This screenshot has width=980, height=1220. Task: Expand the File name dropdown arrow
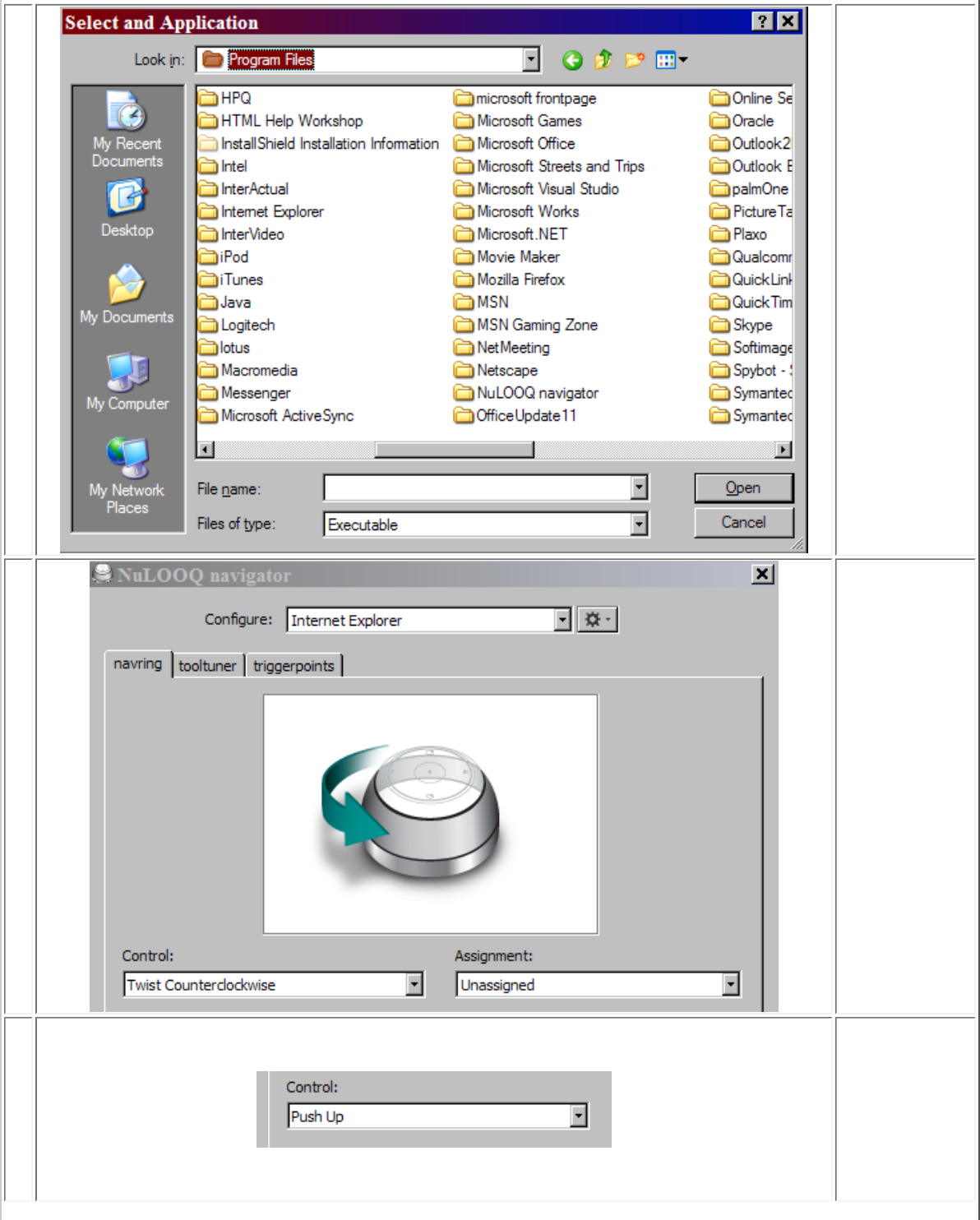pos(640,488)
